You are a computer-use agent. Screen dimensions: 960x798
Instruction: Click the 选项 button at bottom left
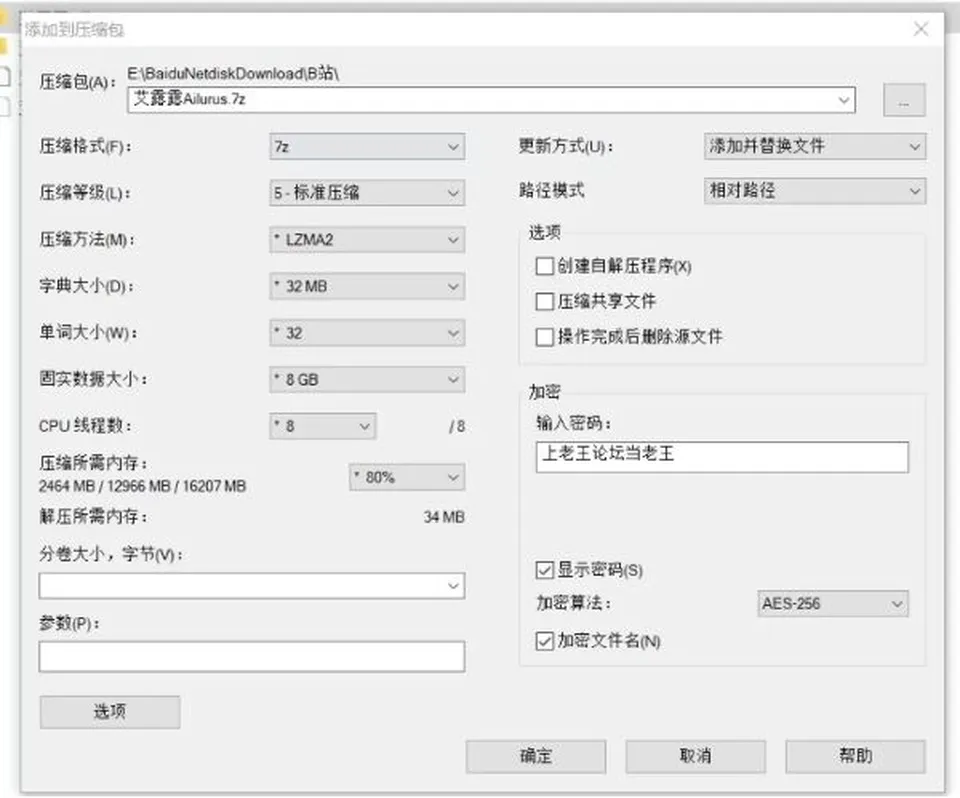pos(110,712)
